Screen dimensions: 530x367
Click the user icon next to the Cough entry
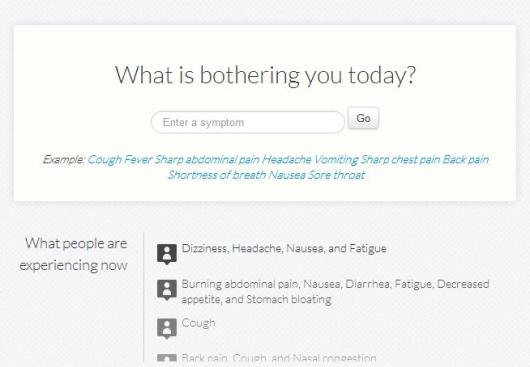[167, 328]
